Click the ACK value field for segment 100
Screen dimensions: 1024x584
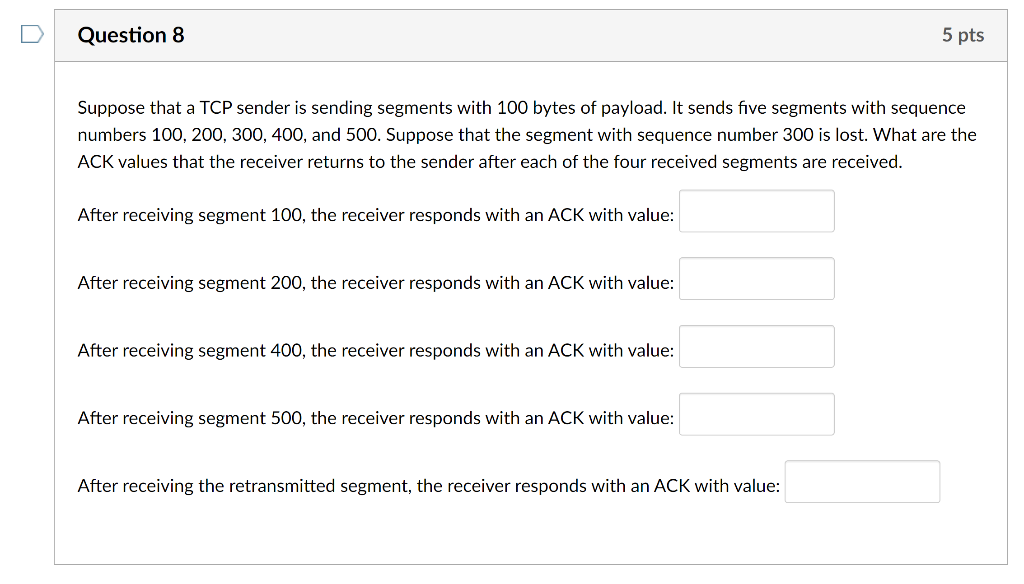pyautogui.click(x=756, y=211)
